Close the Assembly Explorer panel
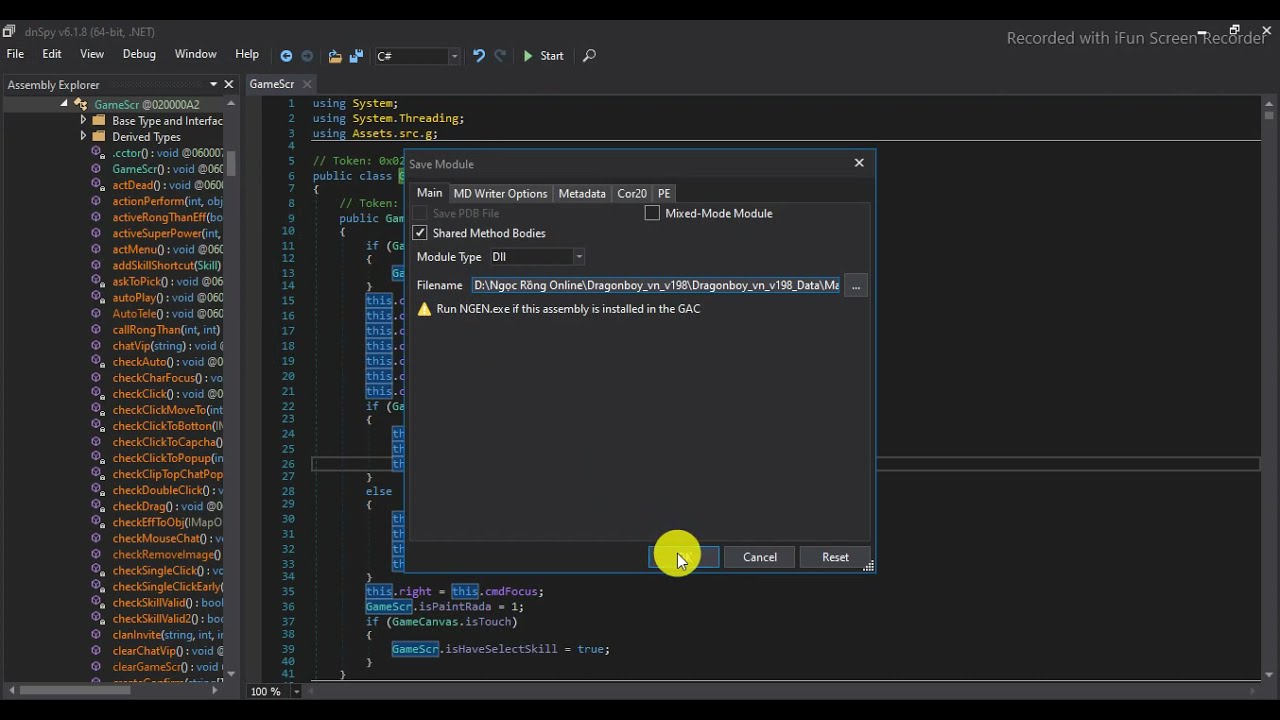The width and height of the screenshot is (1280, 720). pos(229,85)
